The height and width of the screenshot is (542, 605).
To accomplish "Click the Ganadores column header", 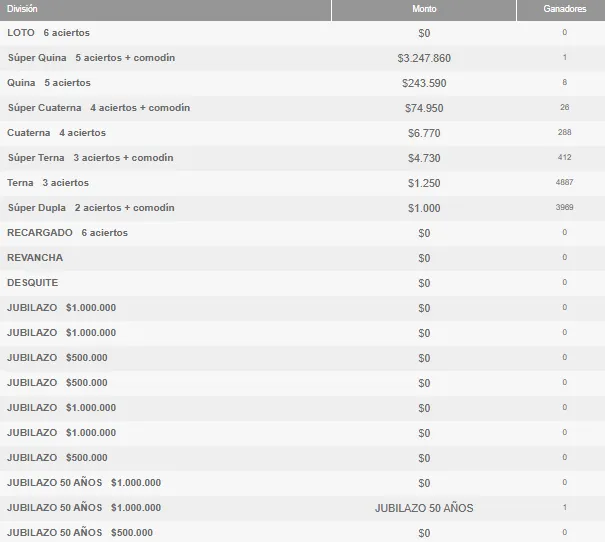I will [x=564, y=8].
